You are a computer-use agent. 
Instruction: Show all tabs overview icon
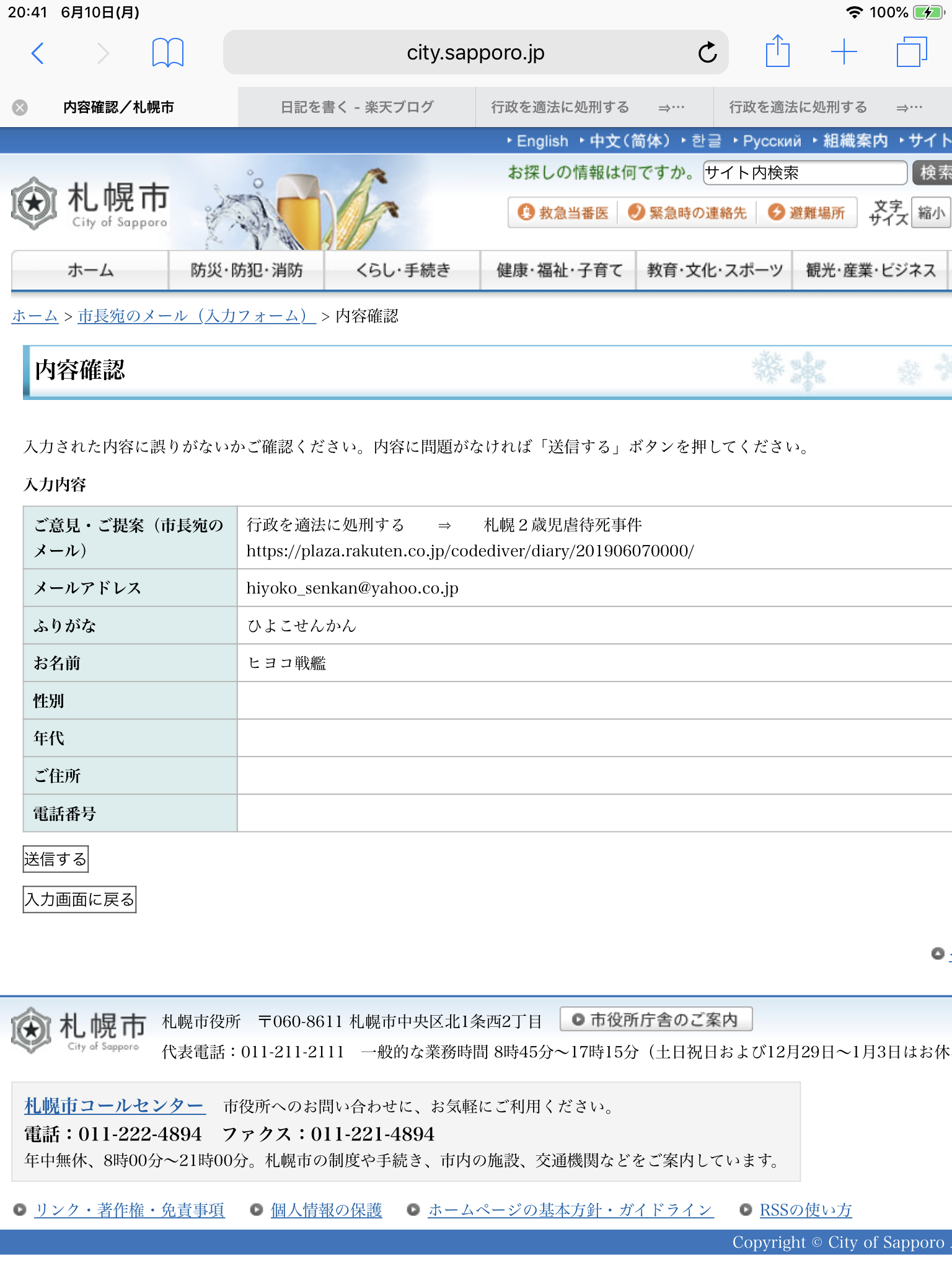(x=912, y=52)
